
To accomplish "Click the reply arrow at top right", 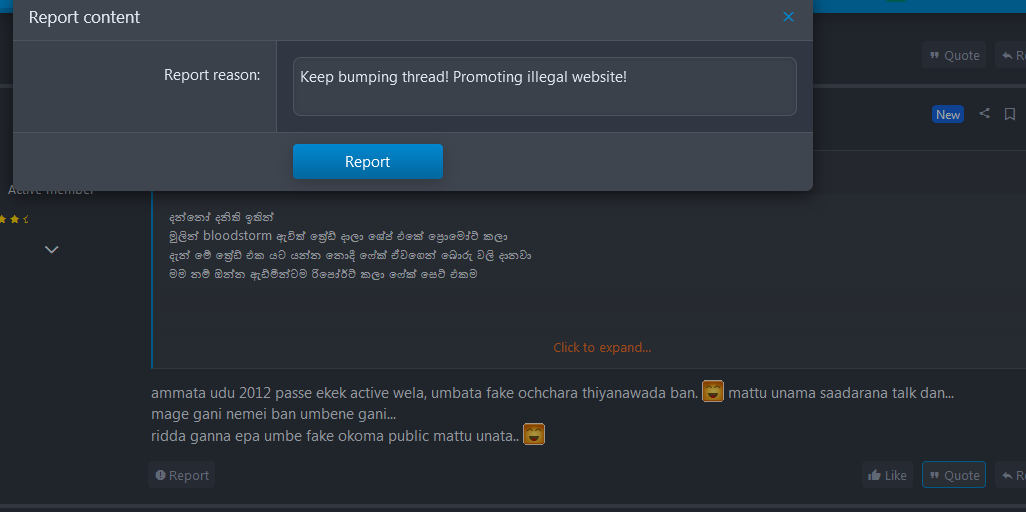I will [x=1011, y=55].
